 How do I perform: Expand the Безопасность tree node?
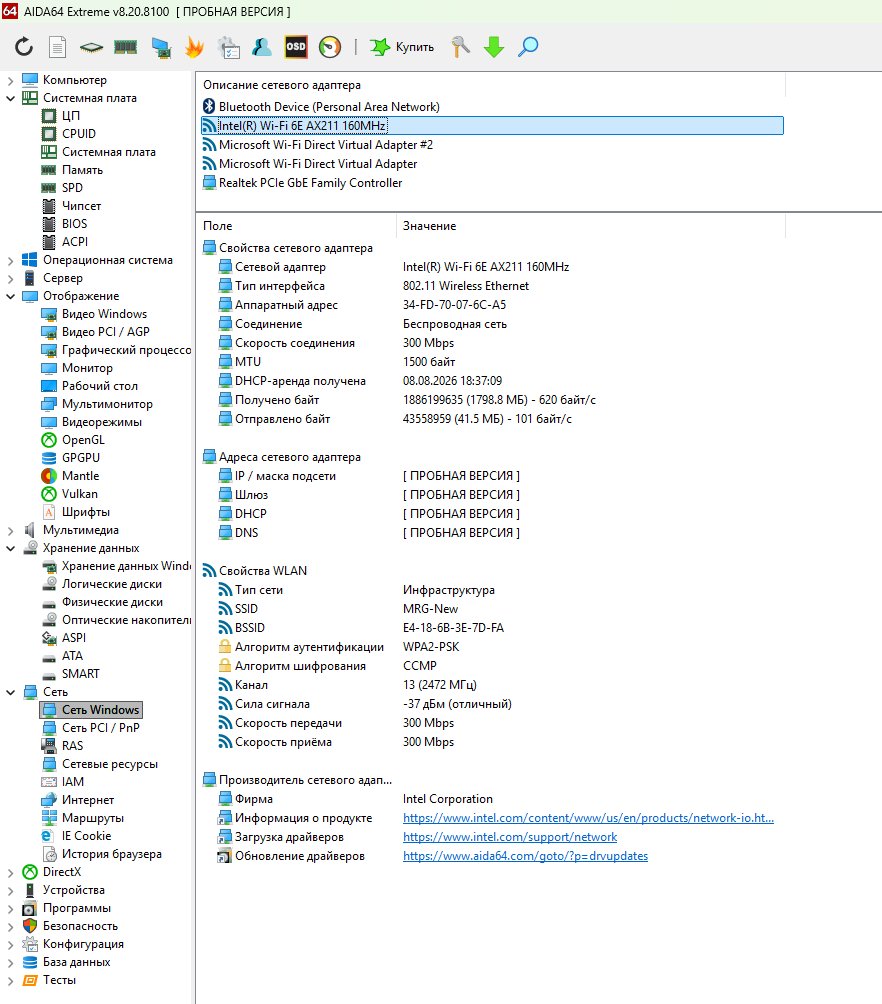10,927
